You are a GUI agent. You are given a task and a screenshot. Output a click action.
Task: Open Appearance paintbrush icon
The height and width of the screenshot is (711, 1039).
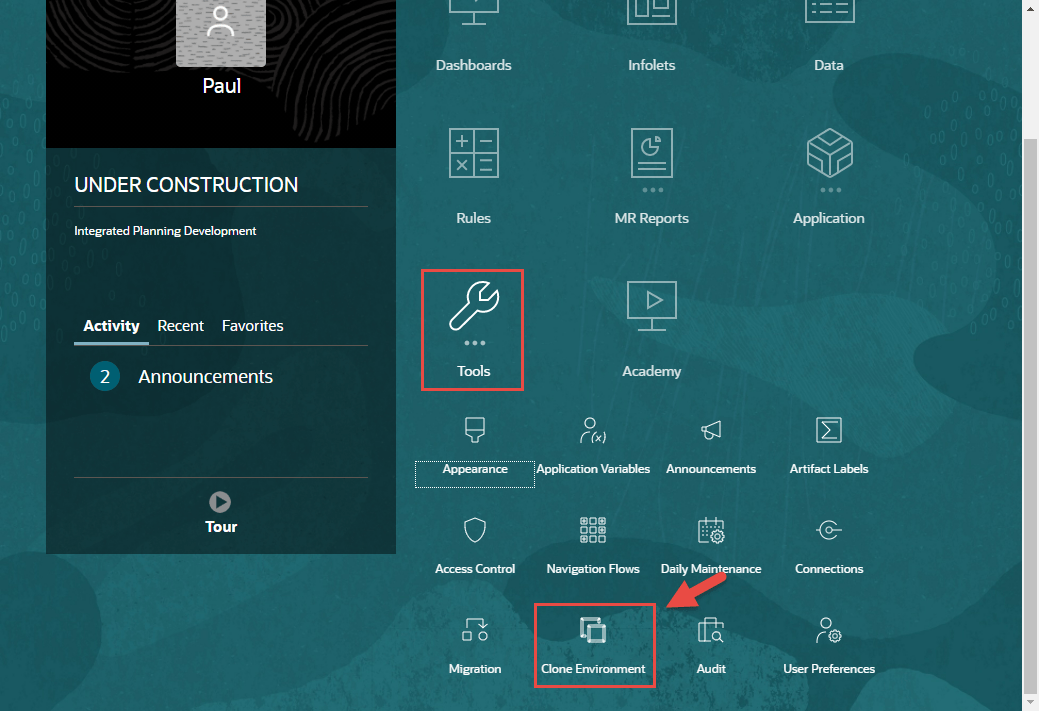(475, 431)
